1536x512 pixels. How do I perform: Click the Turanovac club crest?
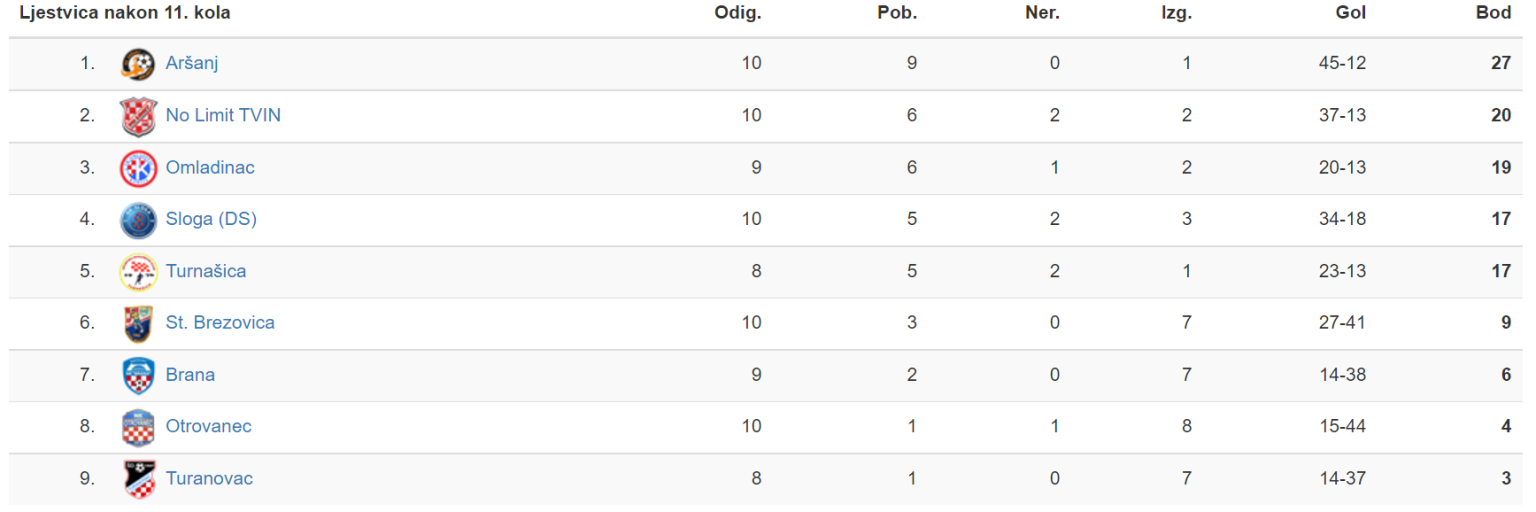click(x=138, y=479)
